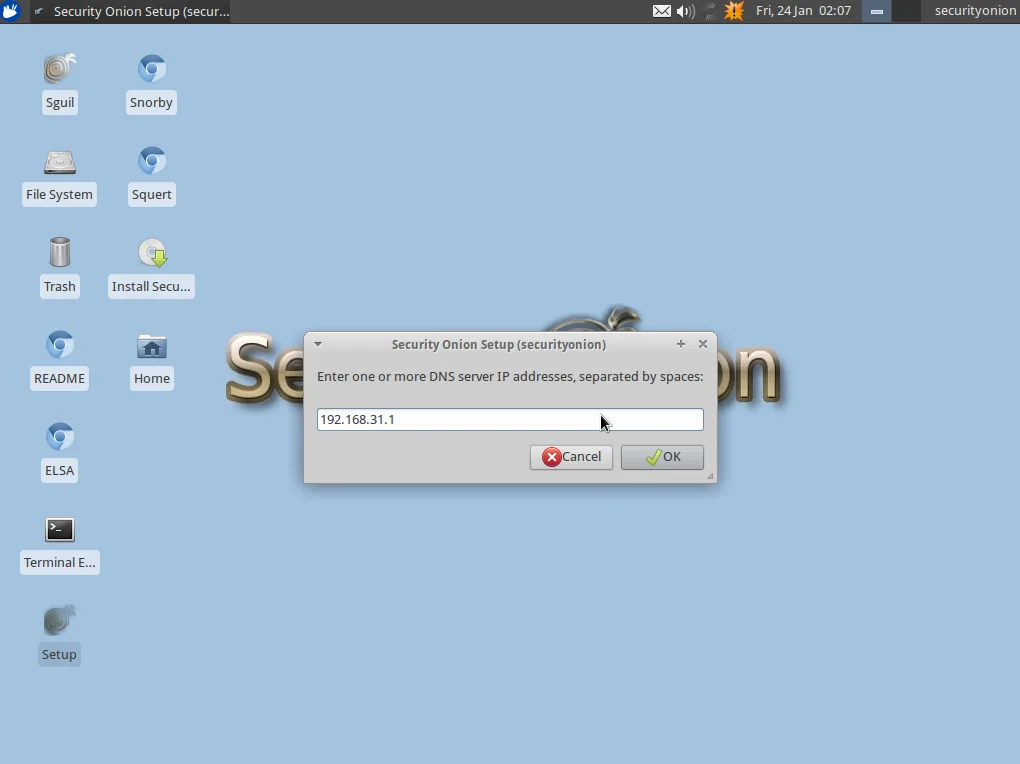Focus the DNS server IP address field
This screenshot has height=764, width=1020.
[x=510, y=420]
